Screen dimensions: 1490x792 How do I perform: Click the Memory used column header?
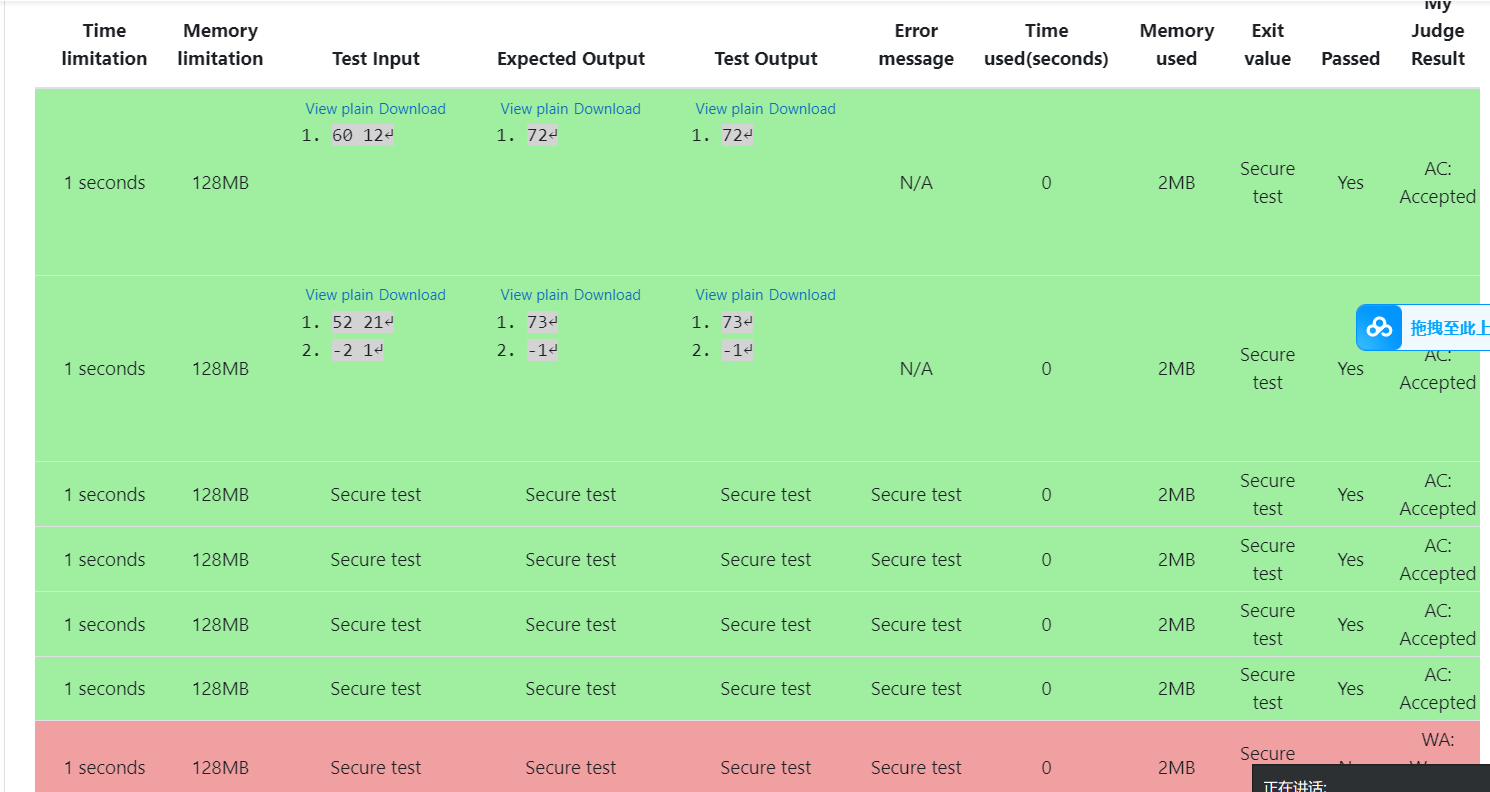click(1176, 45)
